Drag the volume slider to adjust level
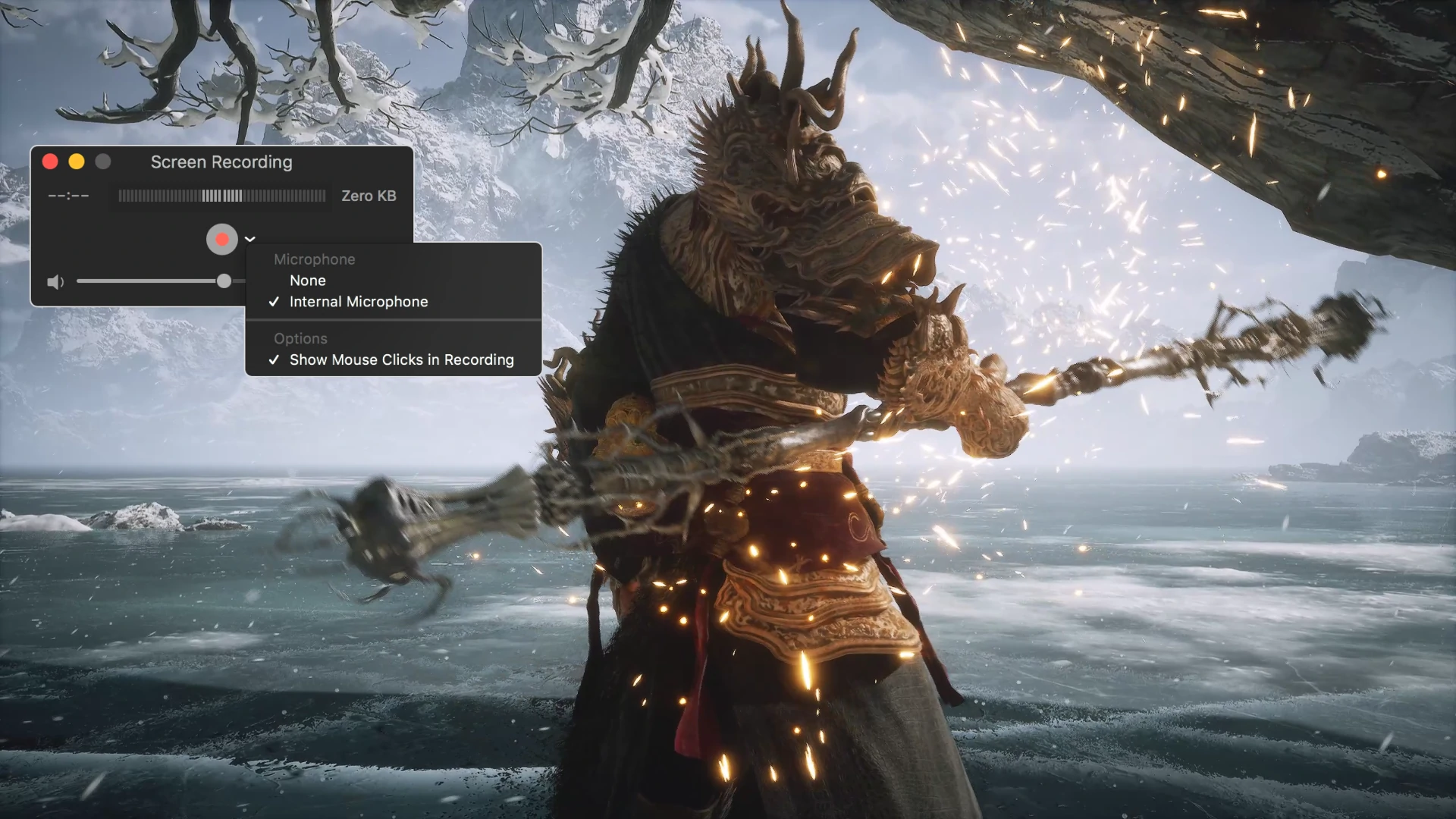The height and width of the screenshot is (819, 1456). 222,281
